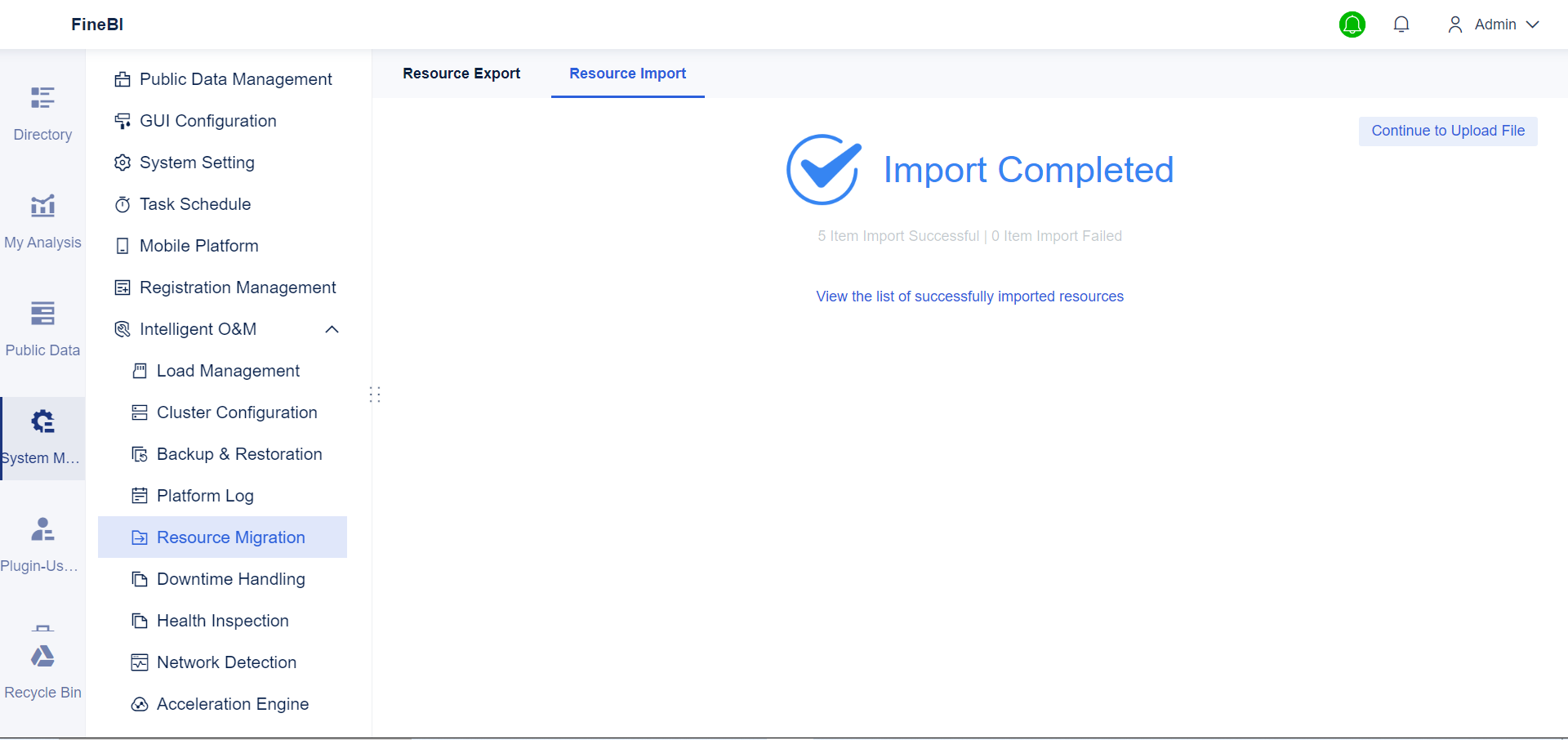Open the Public Data section
1568x740 pixels.
click(x=42, y=327)
